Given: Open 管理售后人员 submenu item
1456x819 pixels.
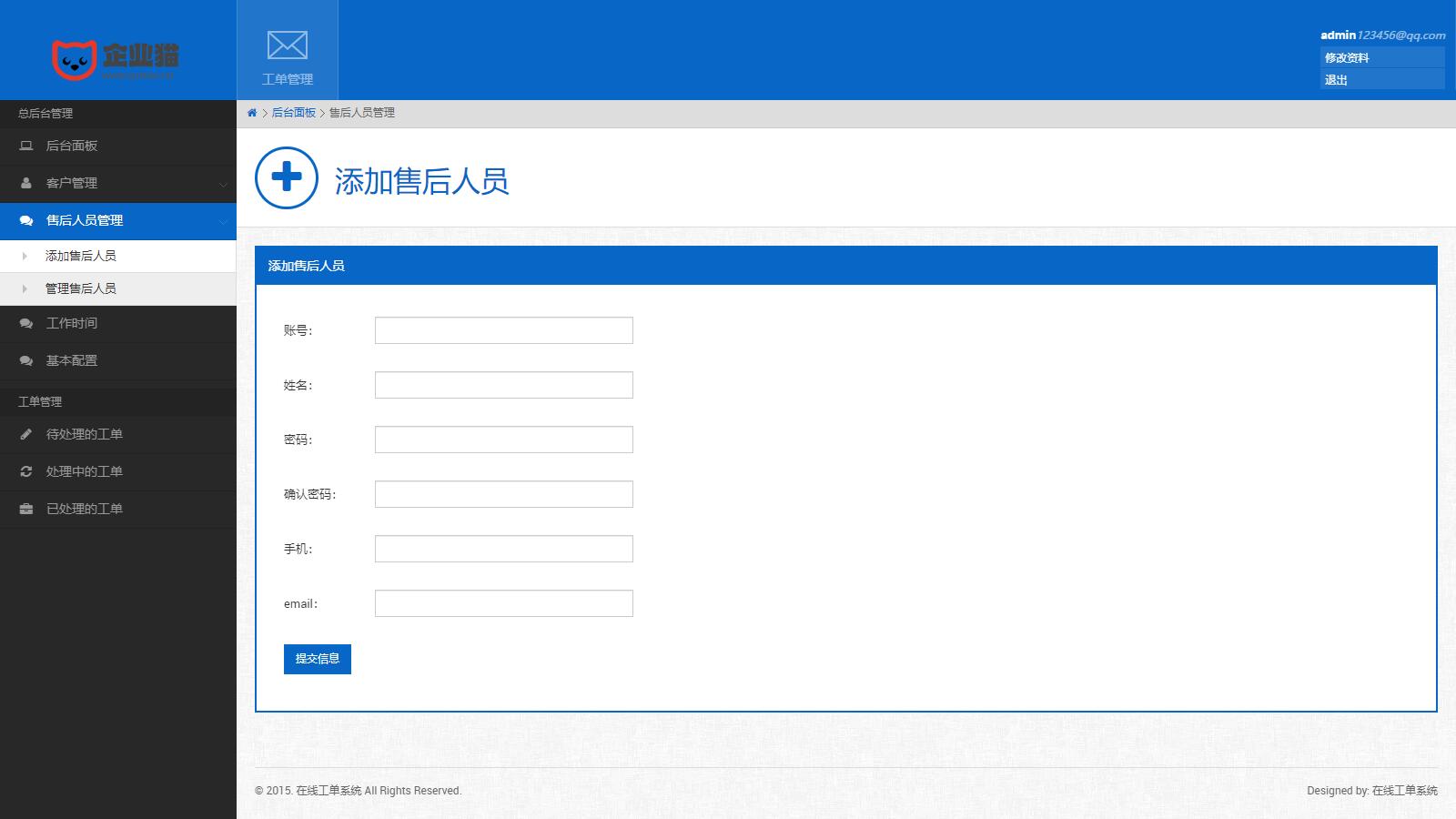Looking at the screenshot, I should 81,288.
